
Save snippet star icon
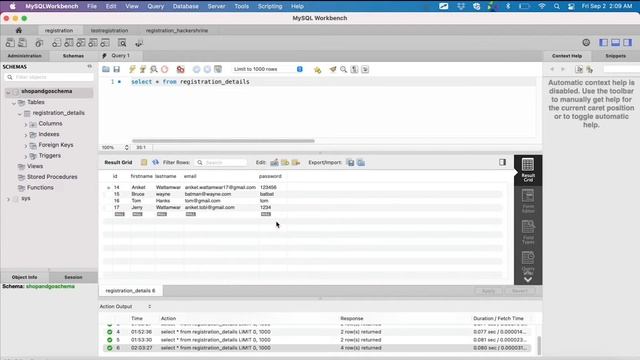click(x=317, y=69)
